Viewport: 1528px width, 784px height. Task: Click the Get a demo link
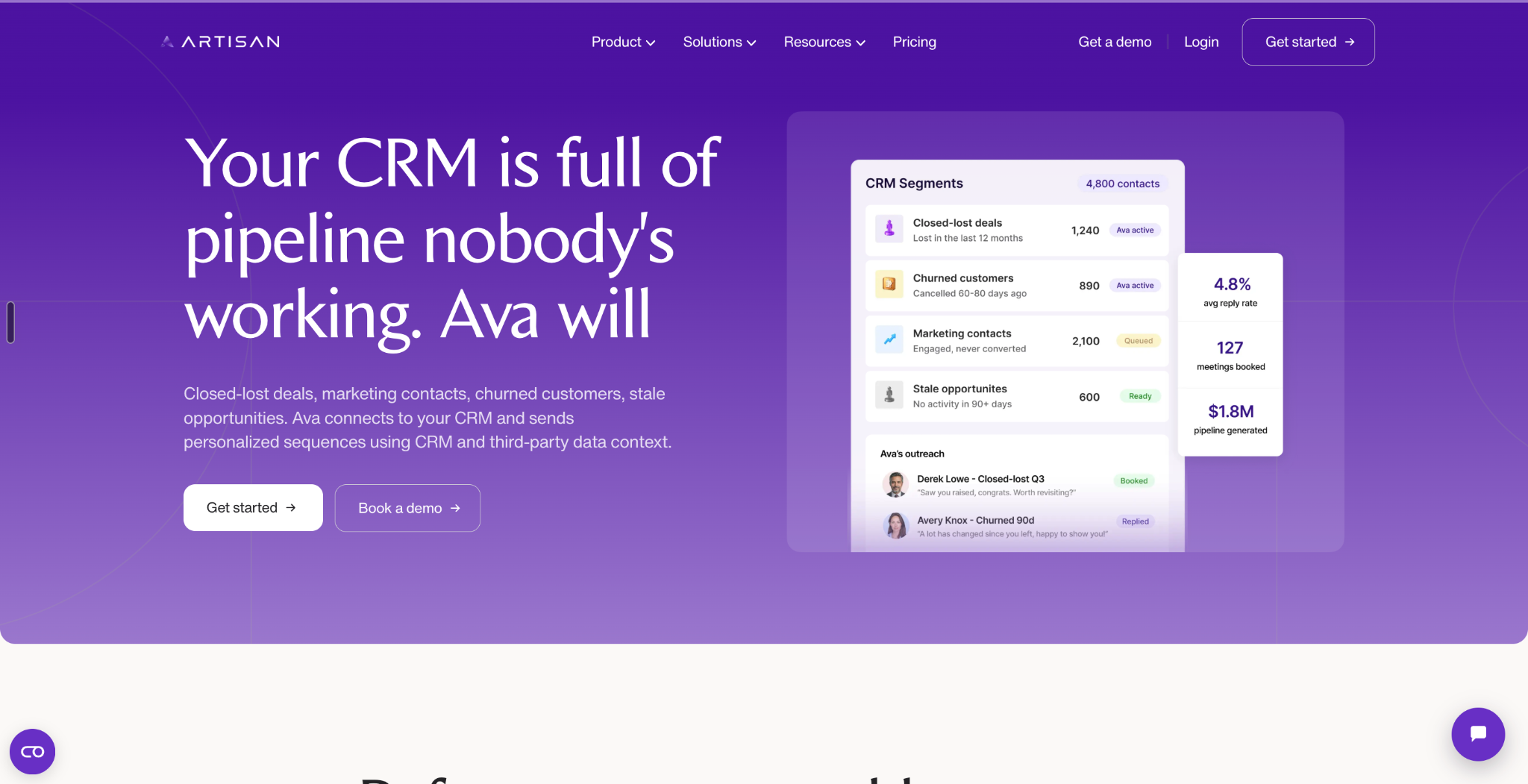(1115, 42)
